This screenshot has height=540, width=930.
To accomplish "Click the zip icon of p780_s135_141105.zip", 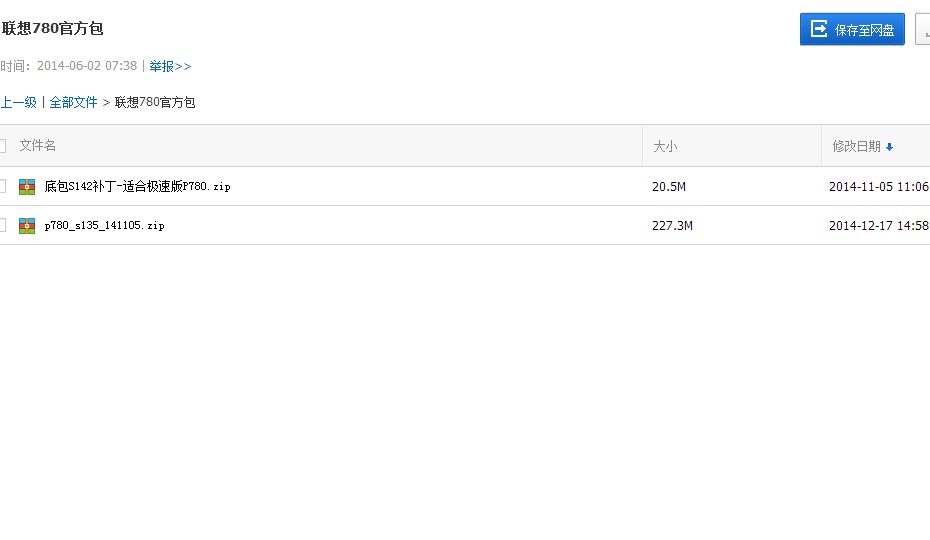I will [27, 226].
